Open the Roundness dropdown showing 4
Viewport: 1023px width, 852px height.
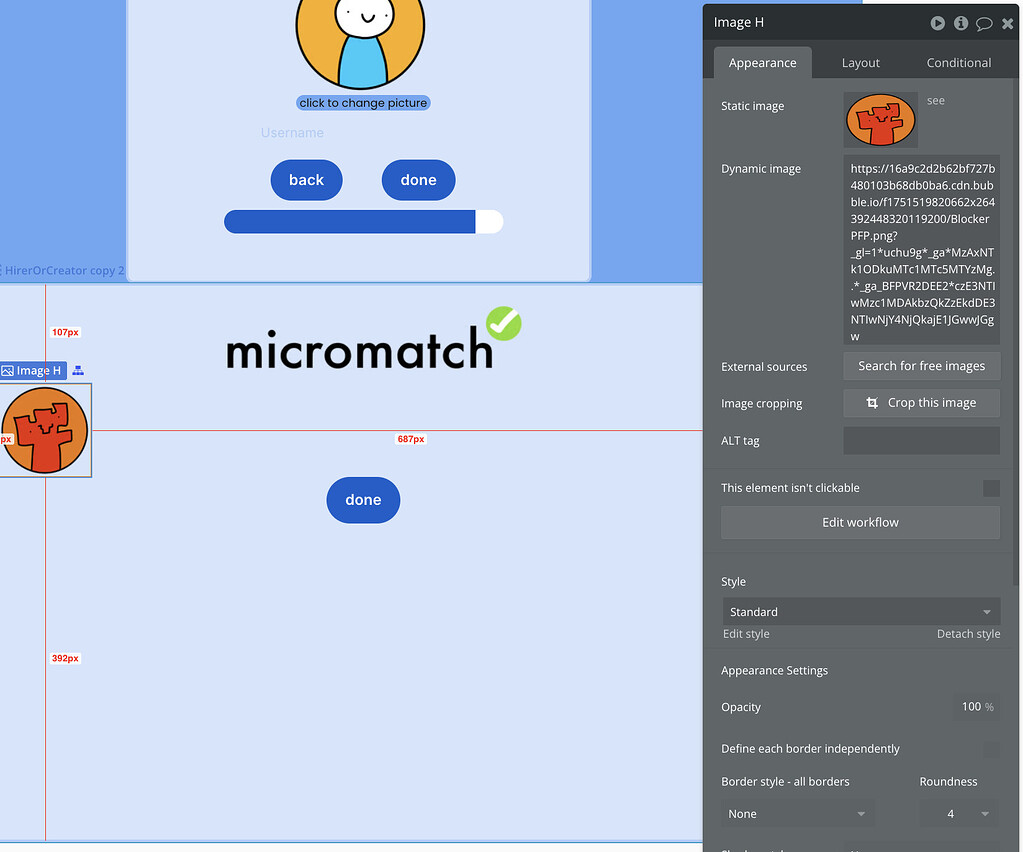957,813
